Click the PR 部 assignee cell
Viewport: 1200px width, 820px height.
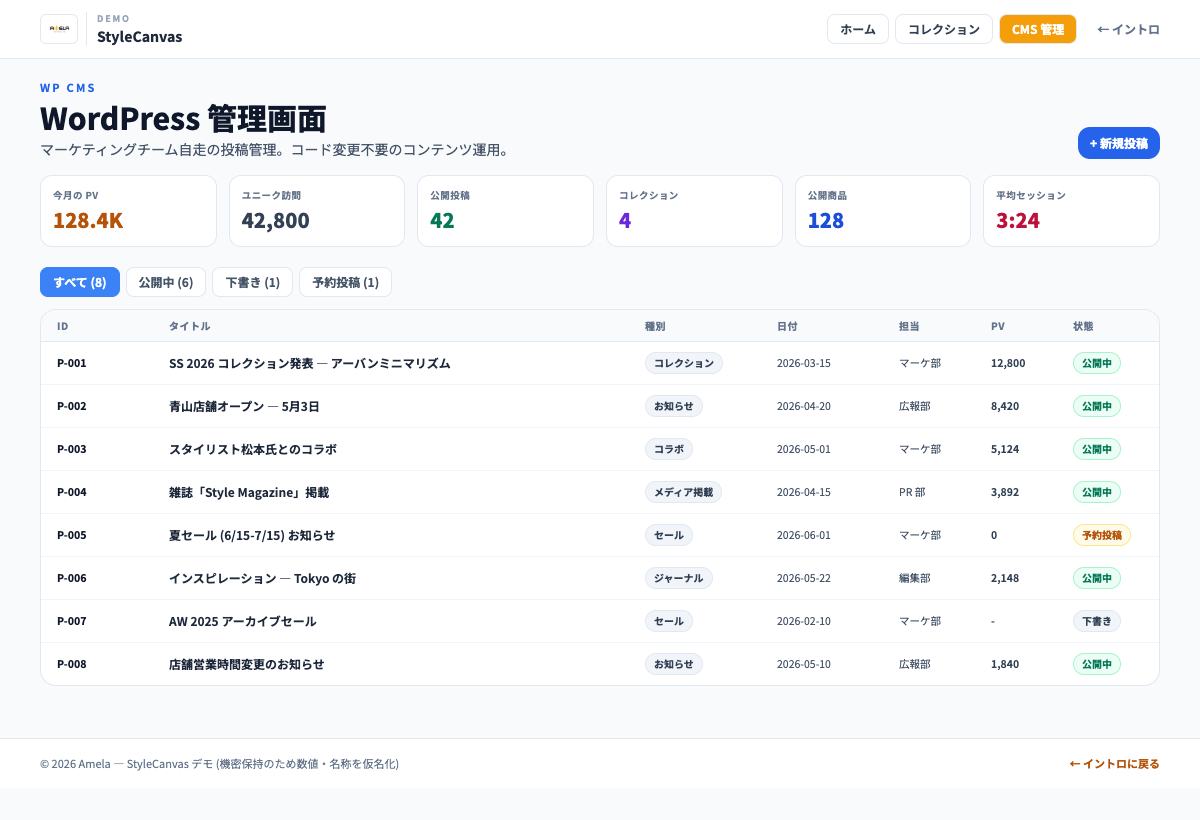pos(912,492)
